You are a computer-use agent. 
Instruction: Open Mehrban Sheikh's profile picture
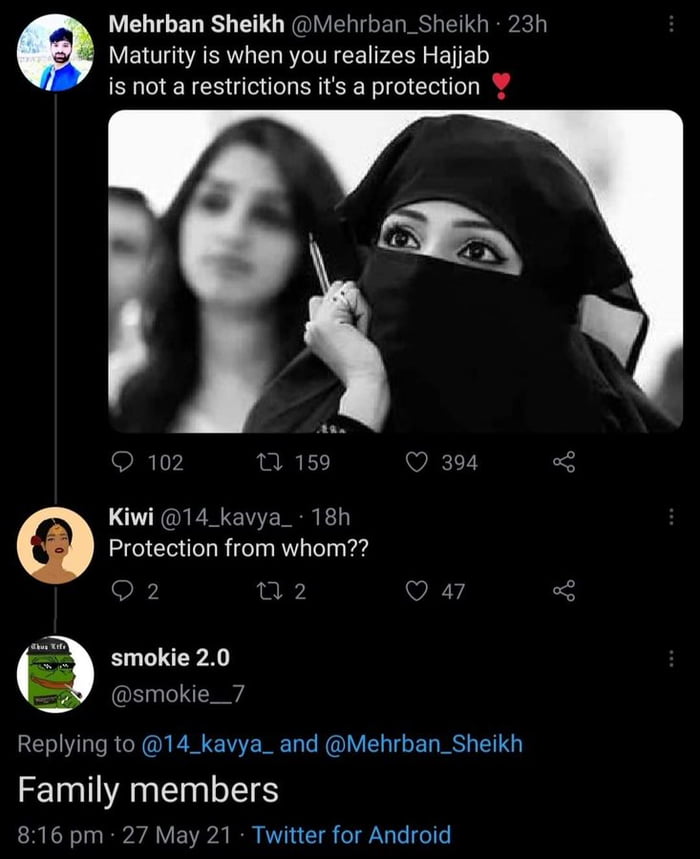click(56, 53)
